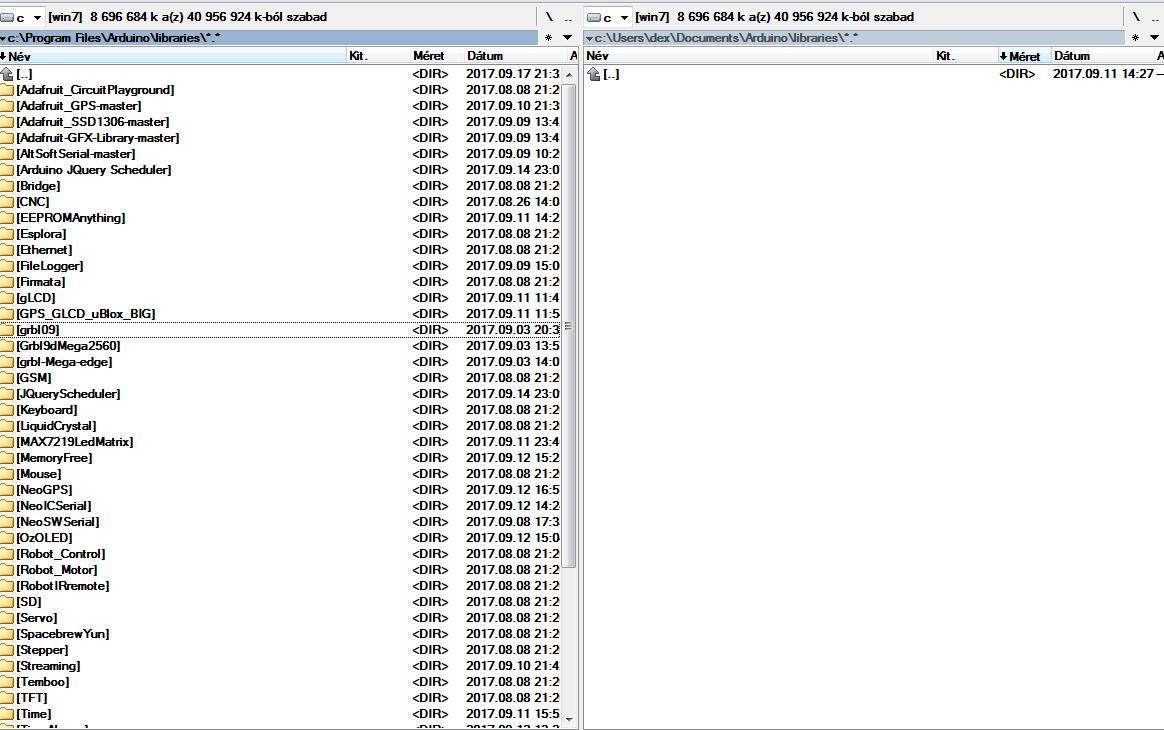The image size is (1164, 730).
Task: Open the left panel favorites asterisk menu
Action: [549, 38]
